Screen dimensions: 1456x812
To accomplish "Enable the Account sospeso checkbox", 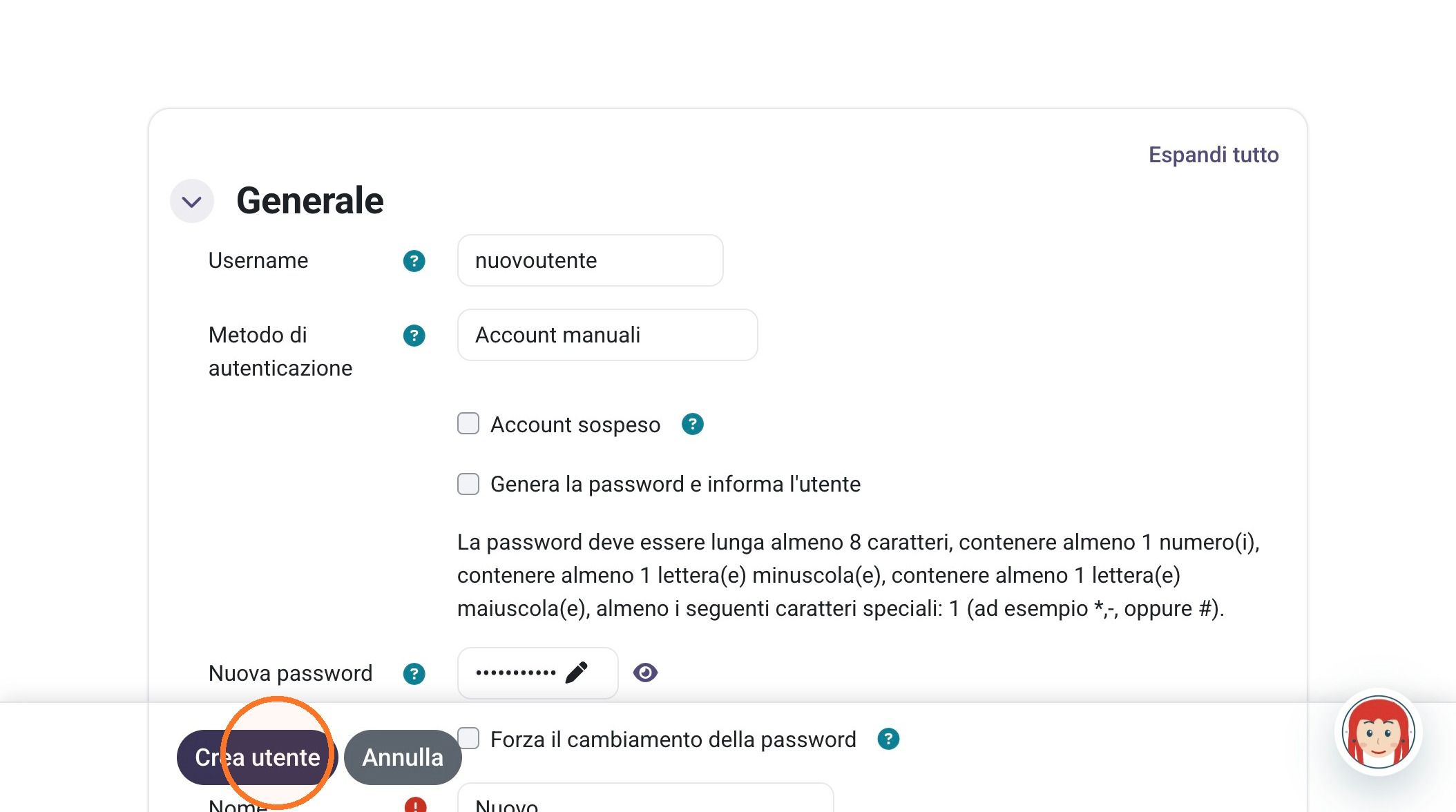I will 468,423.
